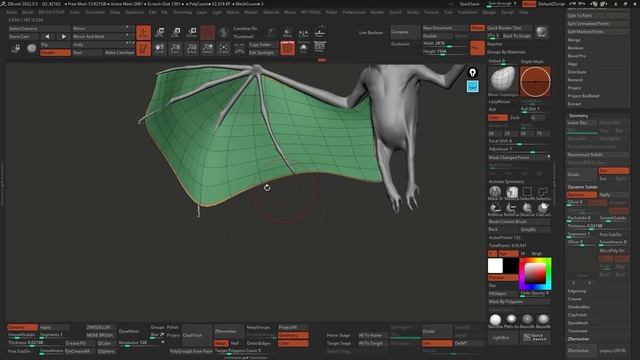Click the AAHalf view icon

(x=207, y=49)
